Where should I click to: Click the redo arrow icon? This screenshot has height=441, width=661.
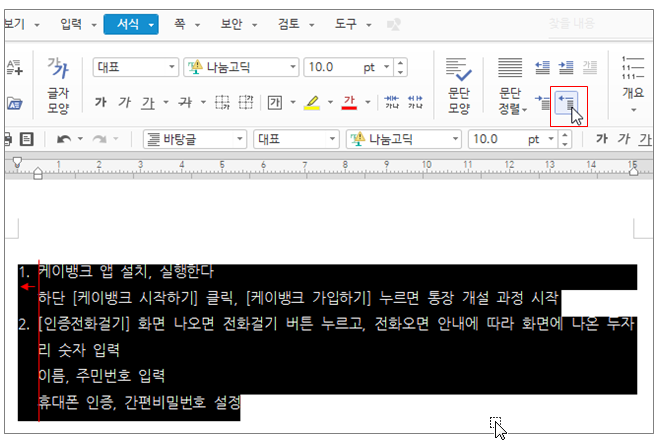99,139
